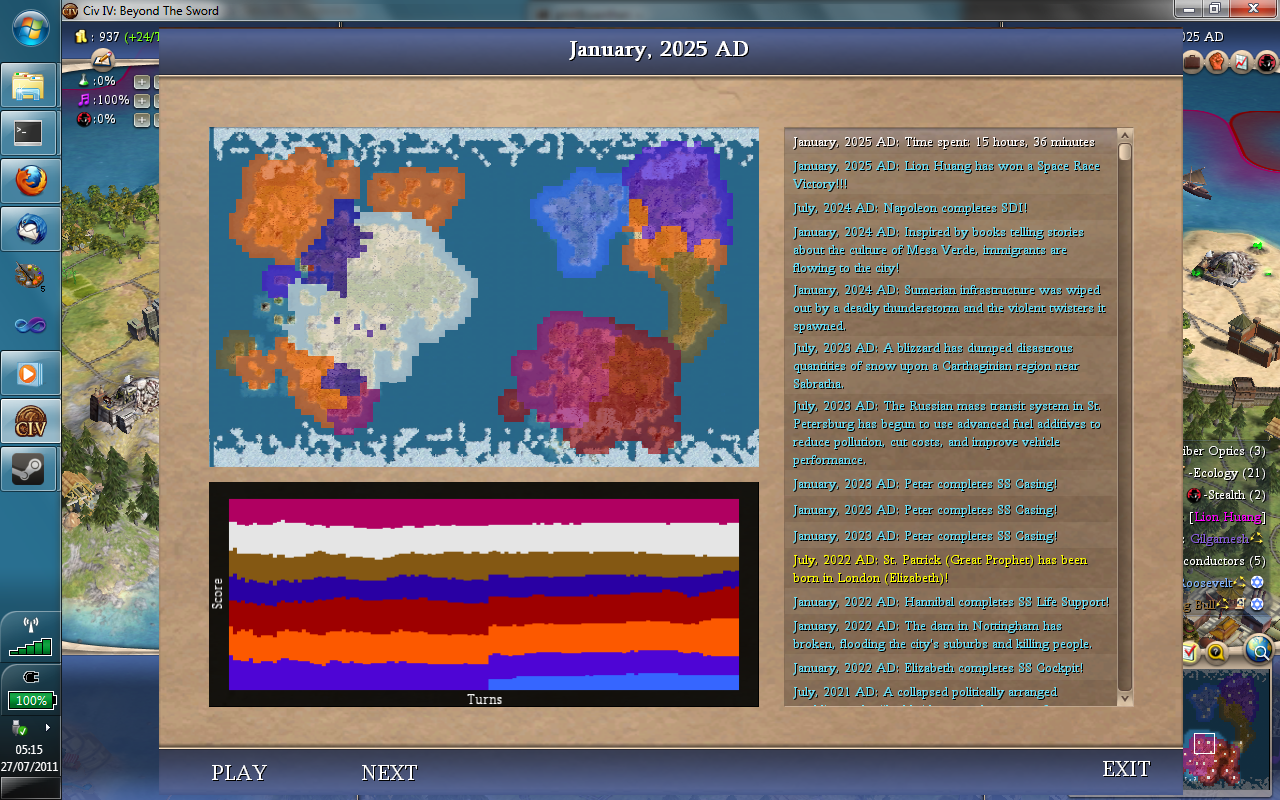This screenshot has height=800, width=1280.
Task: Open the info graph advisor icon
Action: click(x=1242, y=62)
